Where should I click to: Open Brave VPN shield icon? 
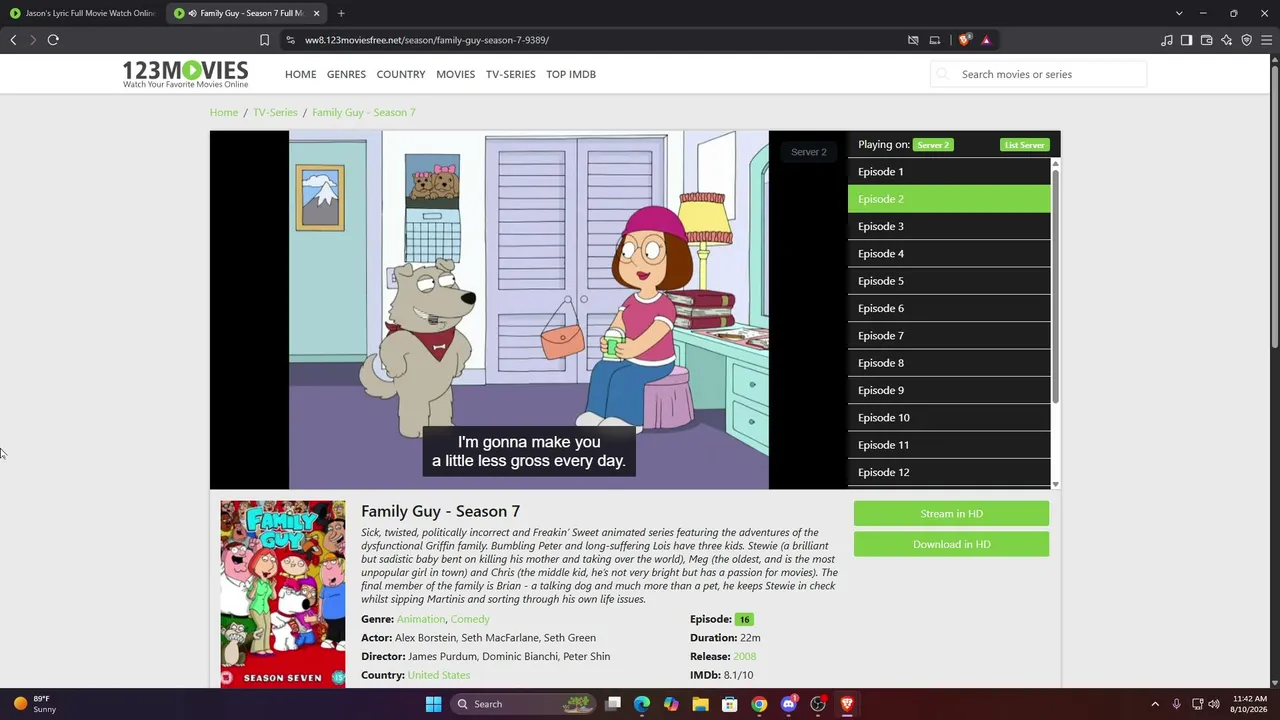1247,40
